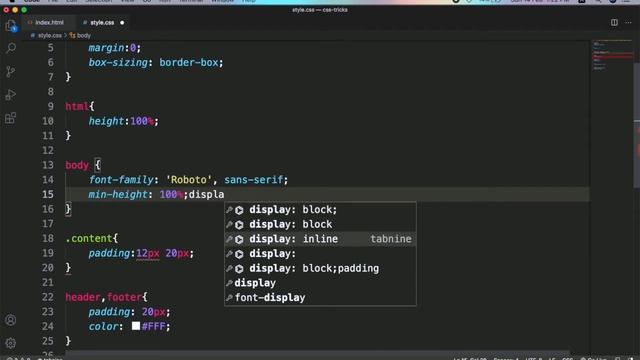Click the minimap code overview

pyautogui.click(x=611, y=56)
